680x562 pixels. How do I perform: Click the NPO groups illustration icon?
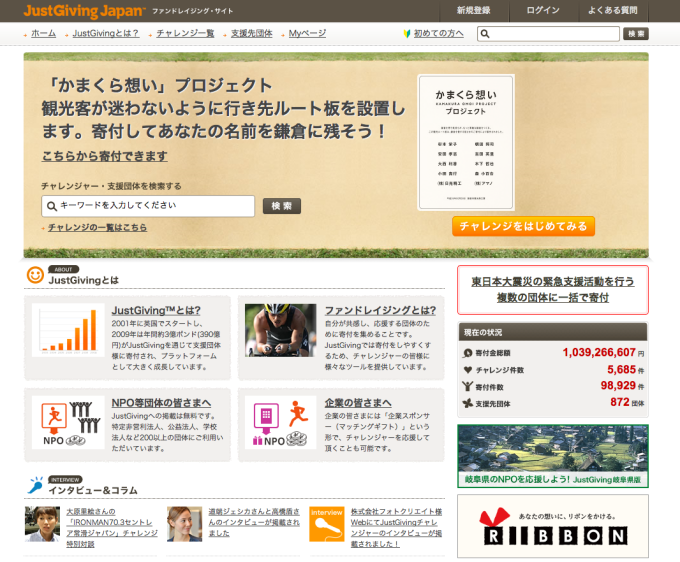click(68, 422)
